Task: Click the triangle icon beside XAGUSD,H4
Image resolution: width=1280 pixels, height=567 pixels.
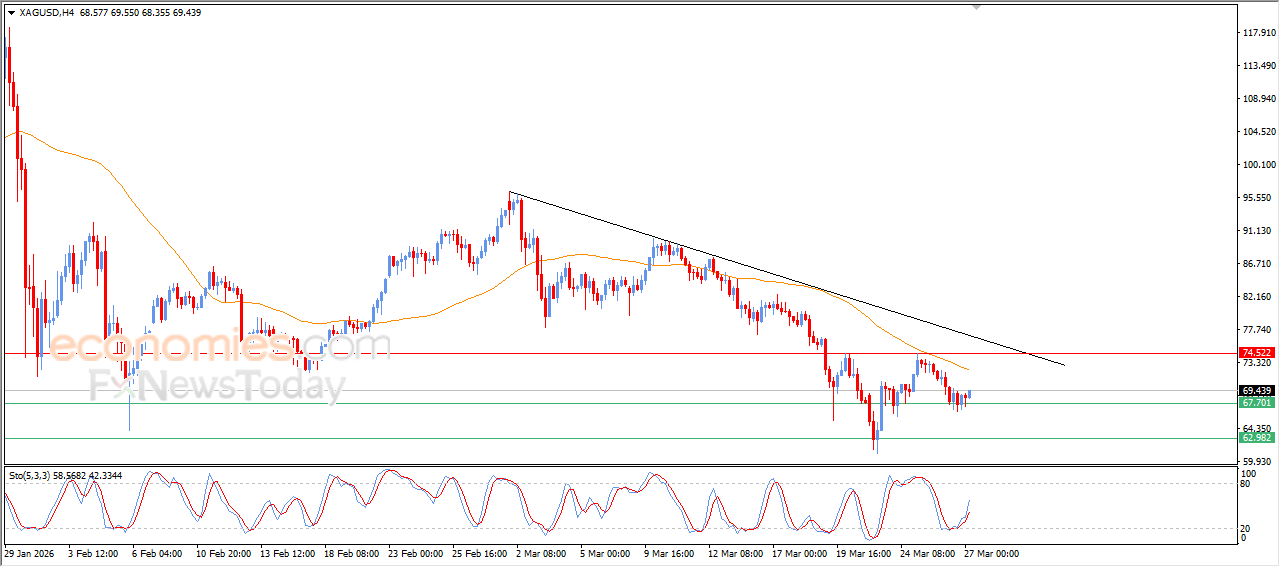Action: [11, 11]
